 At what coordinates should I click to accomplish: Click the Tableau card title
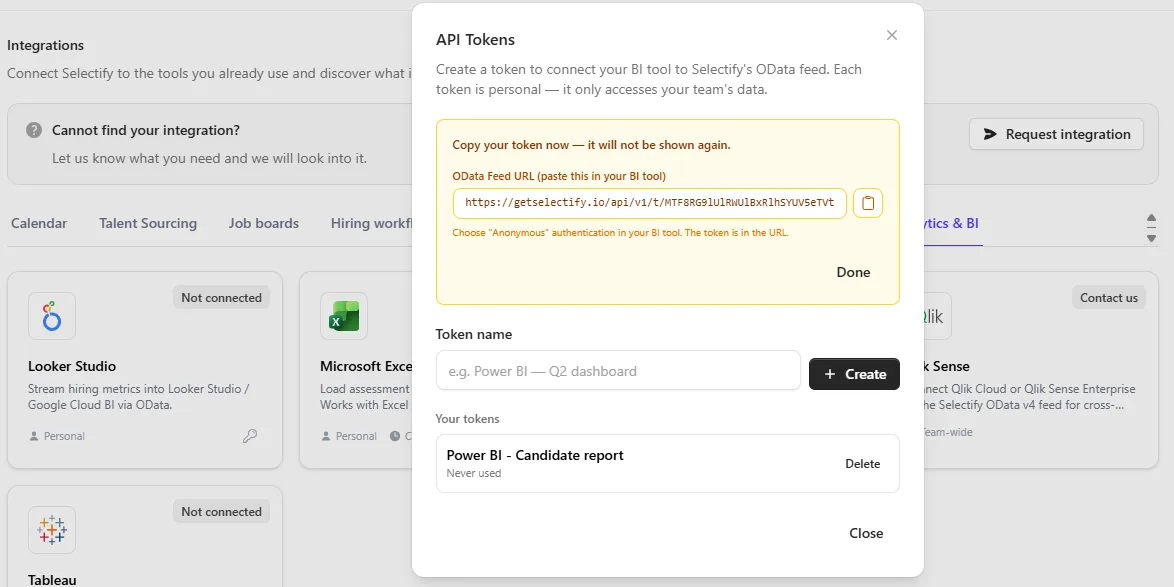tap(52, 580)
